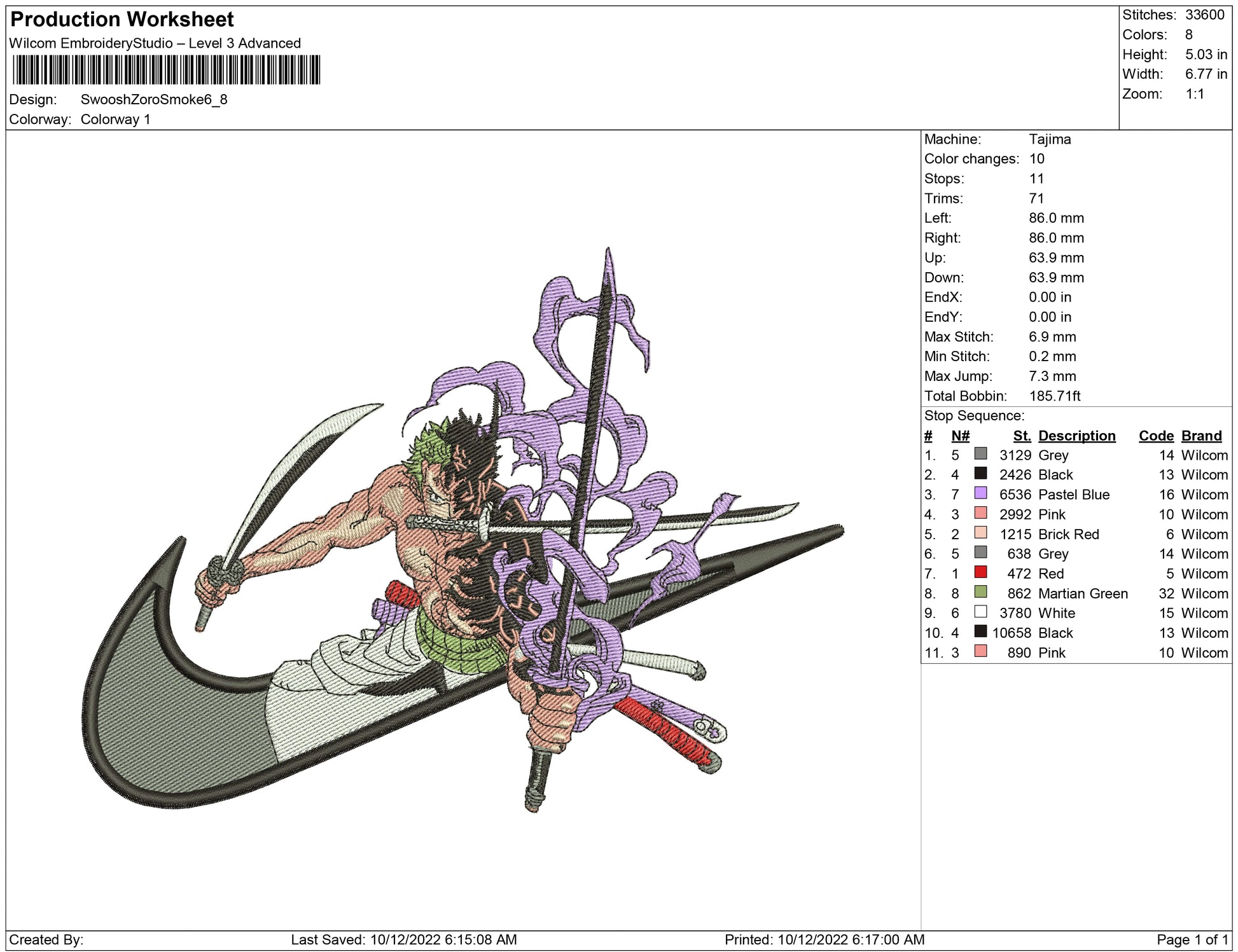Click the St. column header
Screen dimensions: 1238x952
[x=1022, y=436]
